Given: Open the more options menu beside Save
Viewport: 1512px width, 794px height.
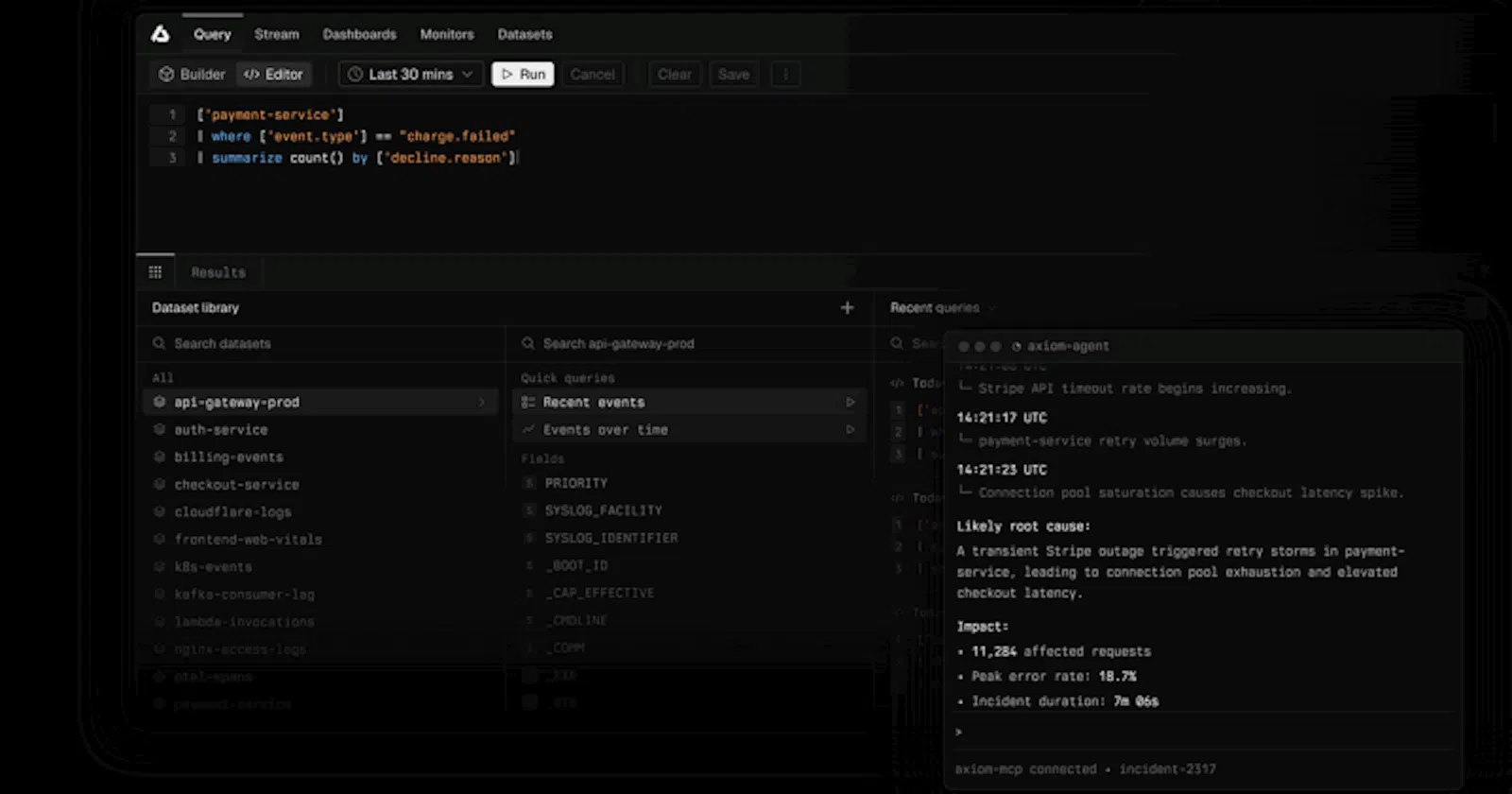Looking at the screenshot, I should (x=785, y=74).
